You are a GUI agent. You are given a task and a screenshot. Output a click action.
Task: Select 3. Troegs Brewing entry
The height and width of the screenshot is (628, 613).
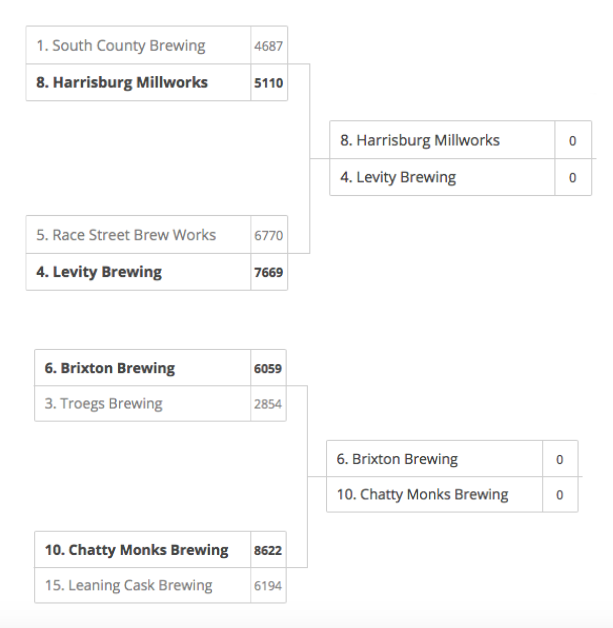click(160, 403)
